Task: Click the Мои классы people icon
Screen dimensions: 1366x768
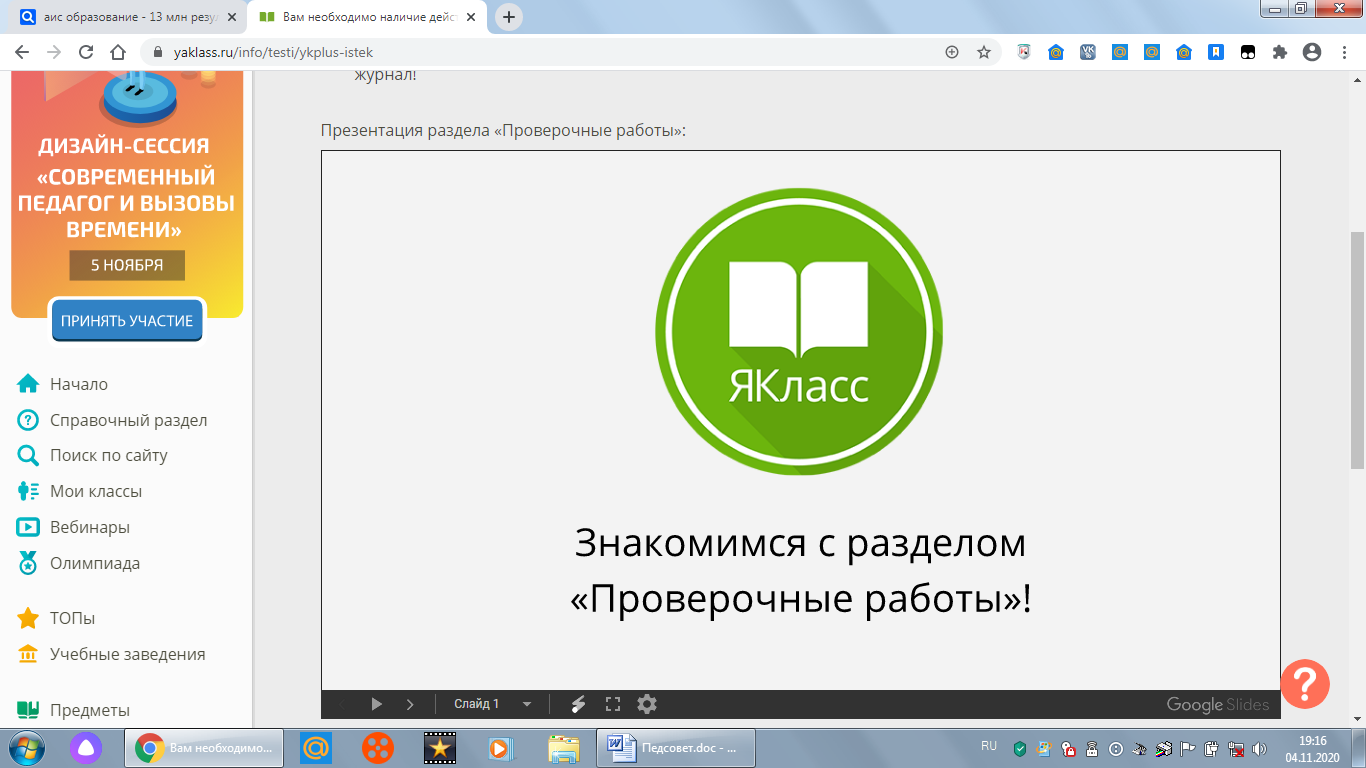Action: [28, 491]
